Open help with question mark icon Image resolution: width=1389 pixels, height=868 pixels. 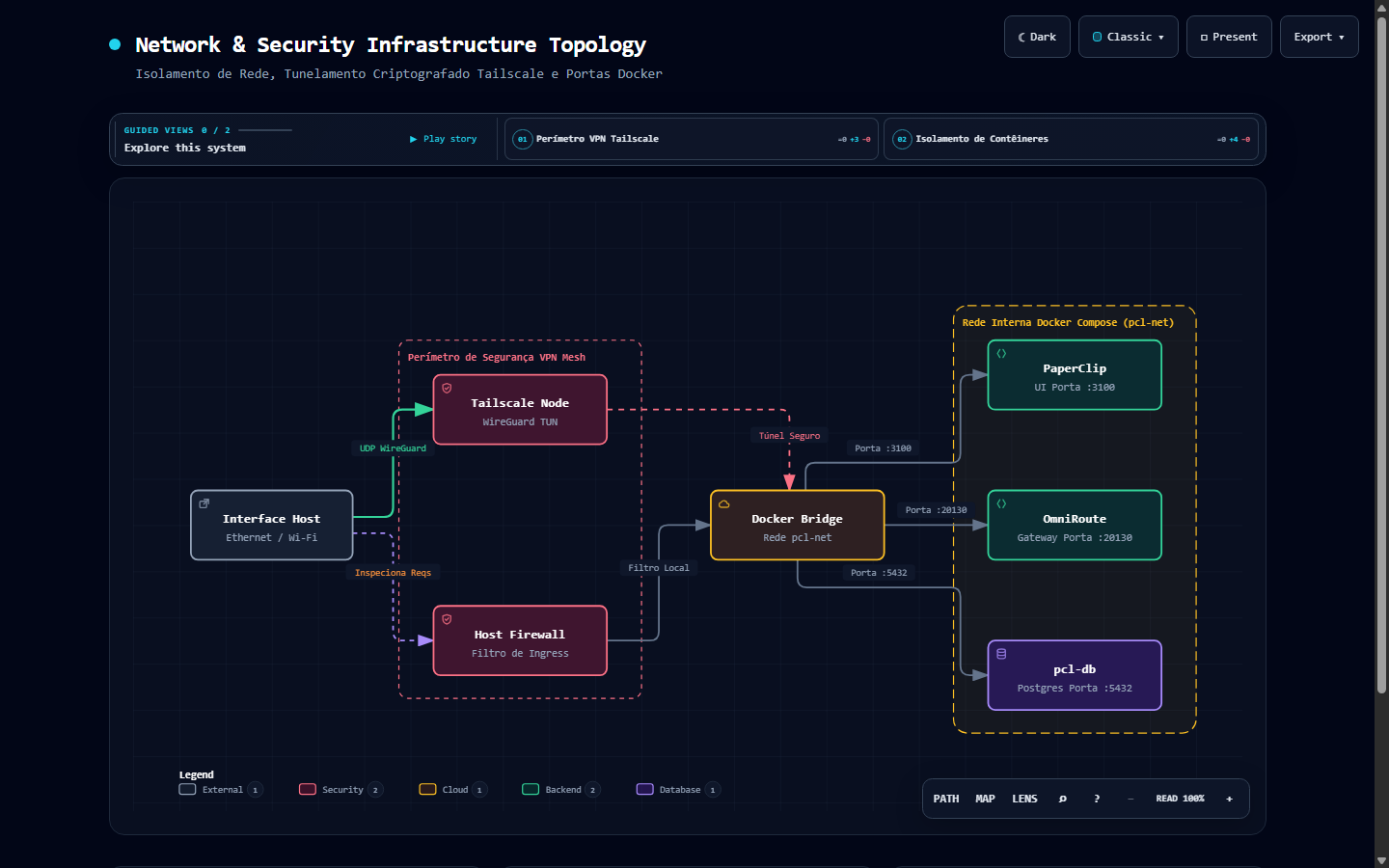1097,799
